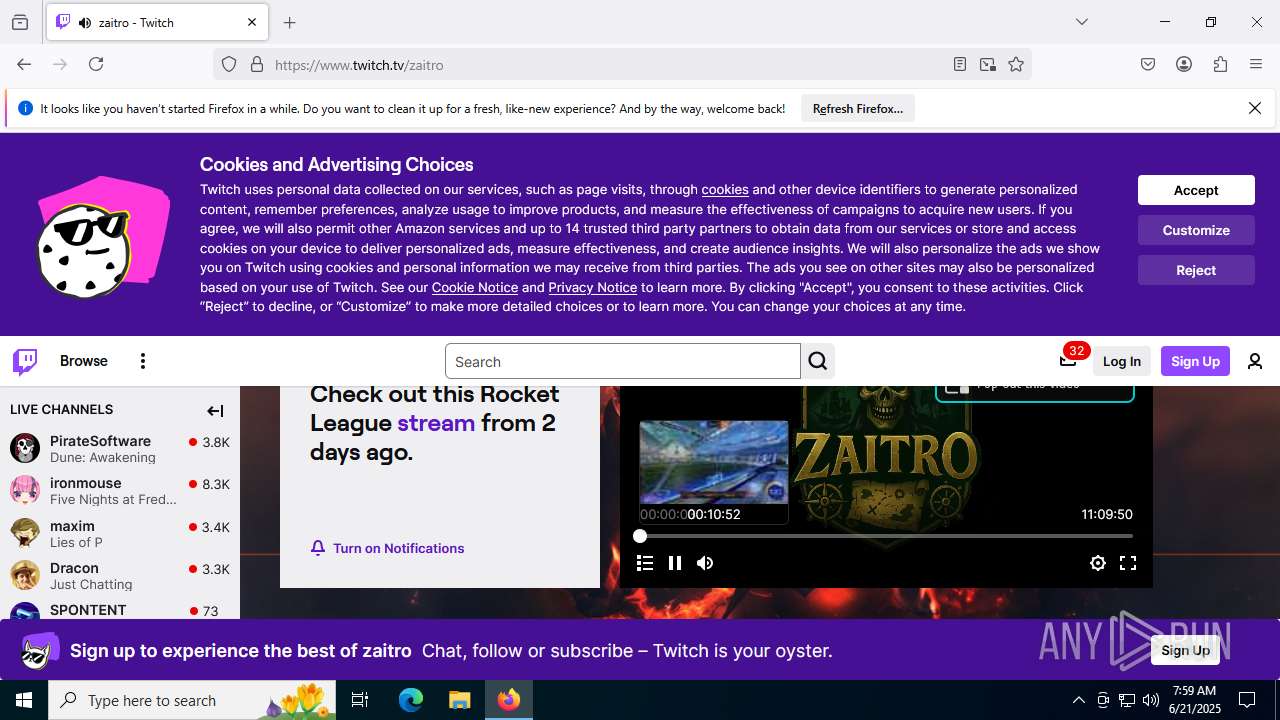Viewport: 1280px width, 720px height.
Task: Close the zaitro Twitch tab
Action: pyautogui.click(x=252, y=22)
